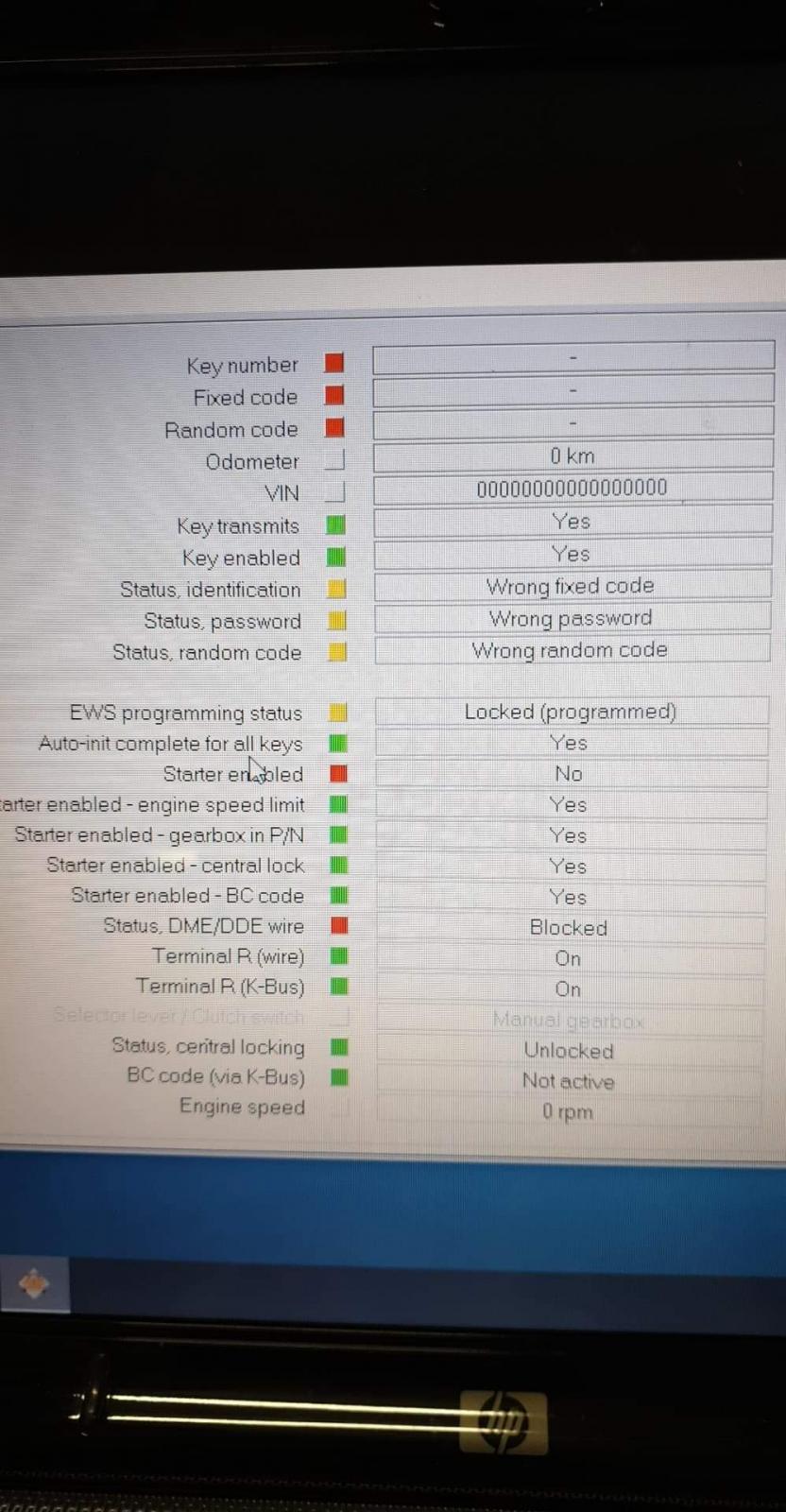Image resolution: width=786 pixels, height=1512 pixels.
Task: Click the Odometer field showing 0 km
Action: (572, 456)
